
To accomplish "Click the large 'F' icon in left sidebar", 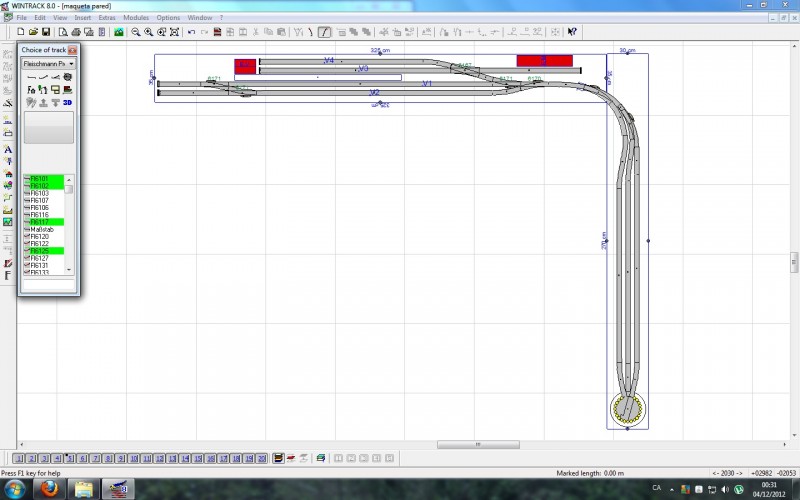I will (8, 276).
